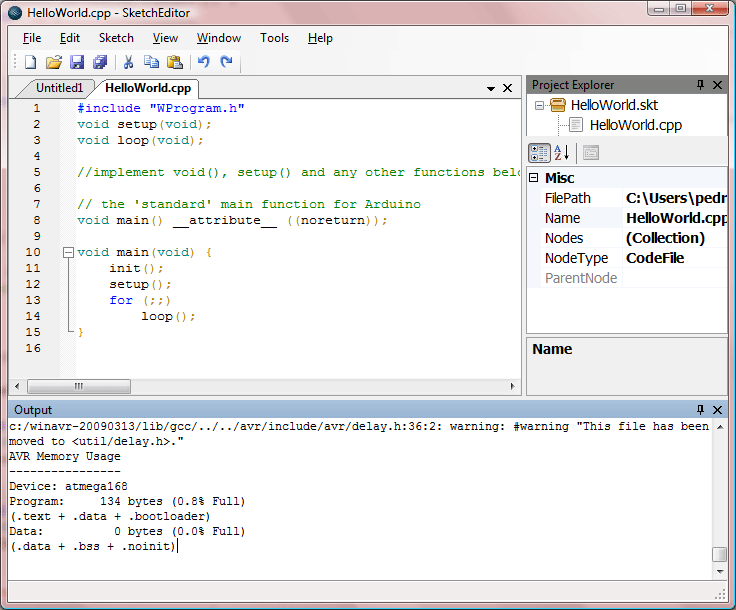Open the File menu
The width and height of the screenshot is (736, 610).
point(32,38)
